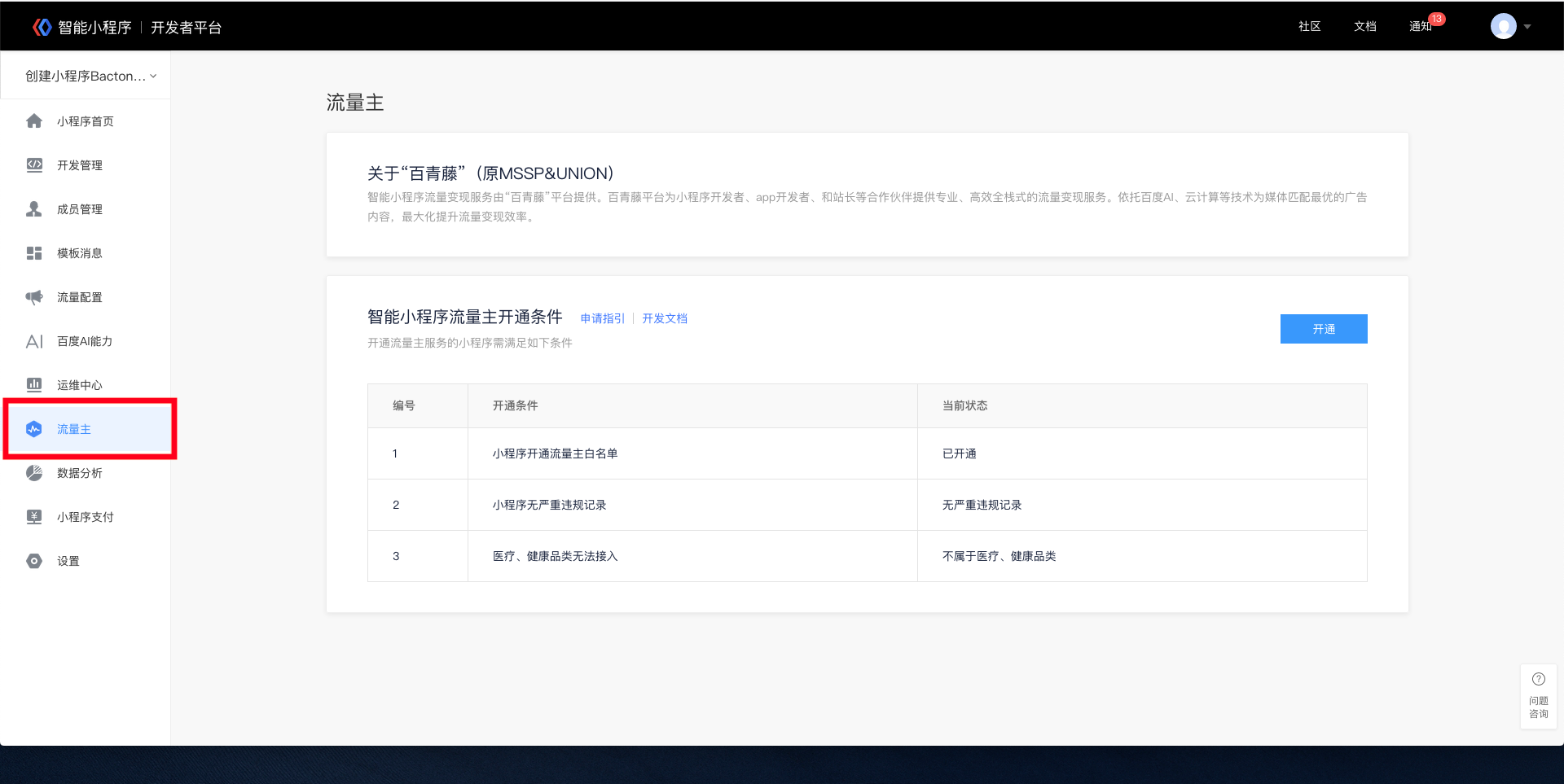
Task: Click the 关于"百青藤" heading
Action: point(490,173)
